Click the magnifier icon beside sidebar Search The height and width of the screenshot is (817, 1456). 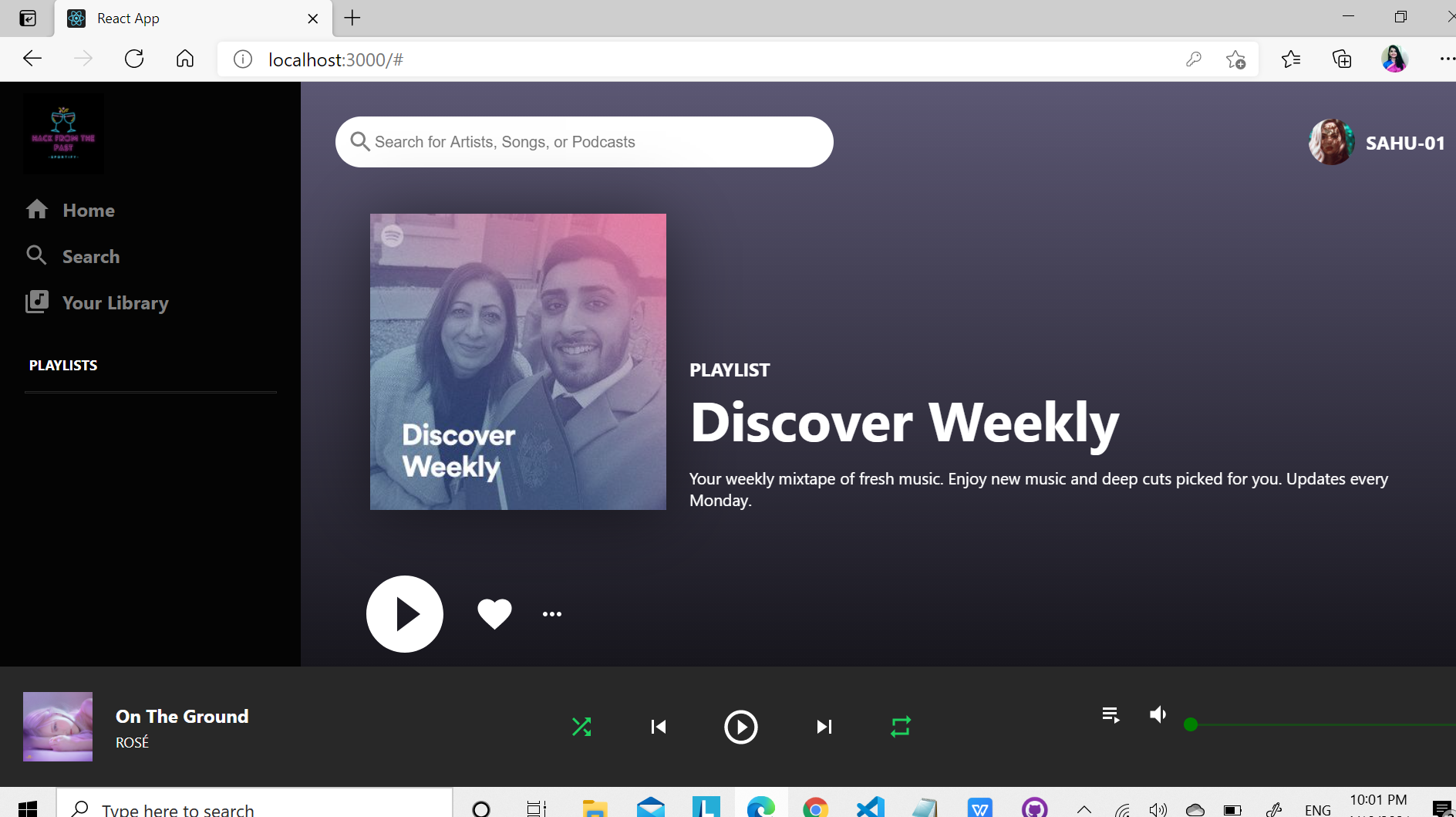tap(36, 255)
